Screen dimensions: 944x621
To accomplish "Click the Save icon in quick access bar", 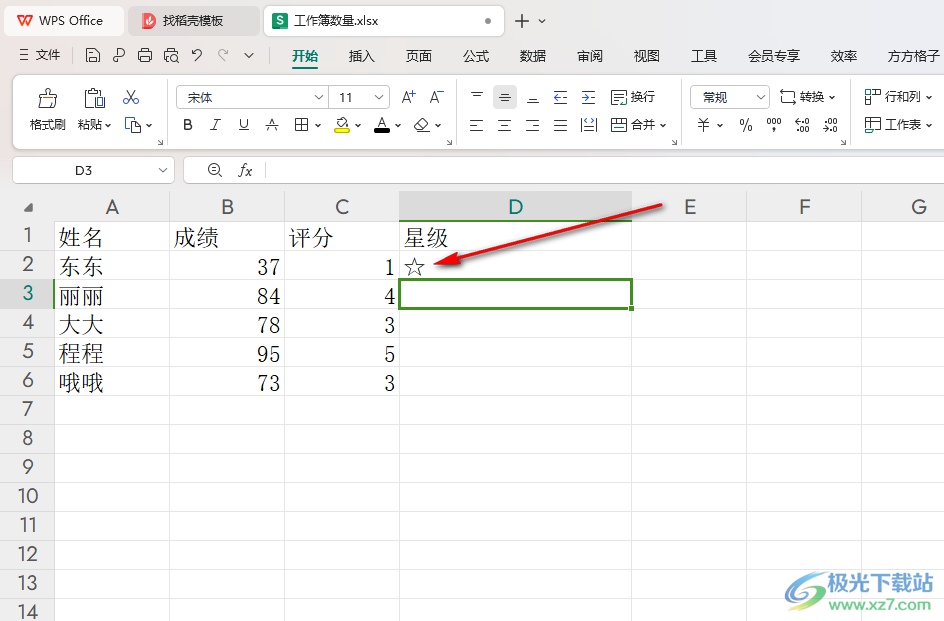I will (93, 55).
